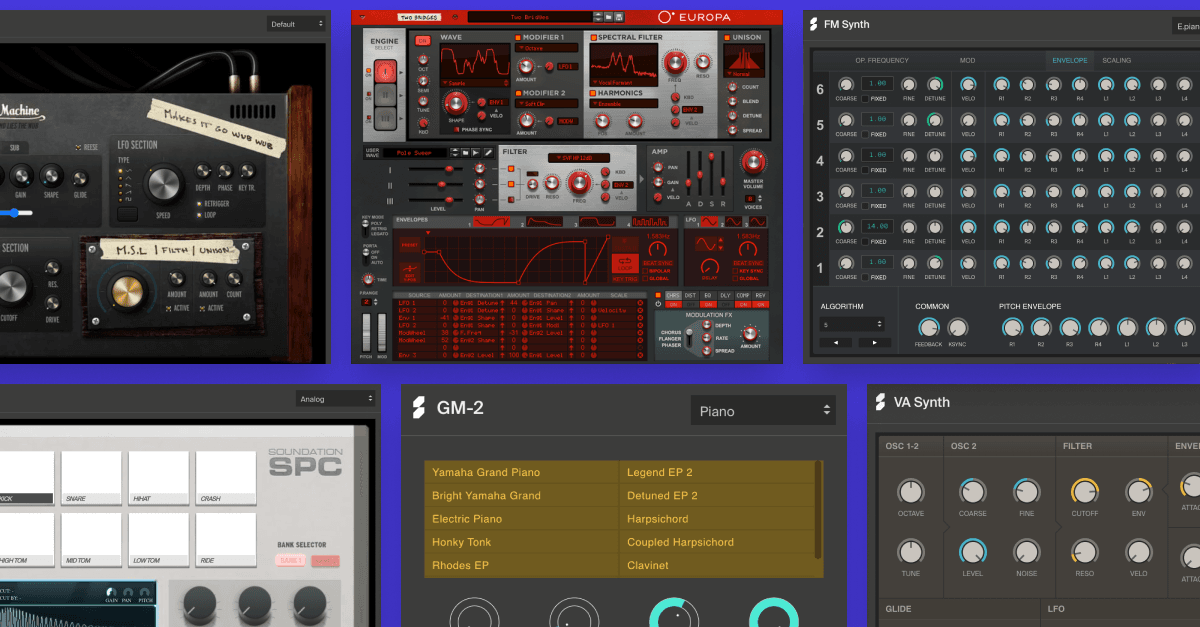Open the SVF HP 12dB filter type dropdown
The image size is (1200, 627).
pyautogui.click(x=577, y=157)
